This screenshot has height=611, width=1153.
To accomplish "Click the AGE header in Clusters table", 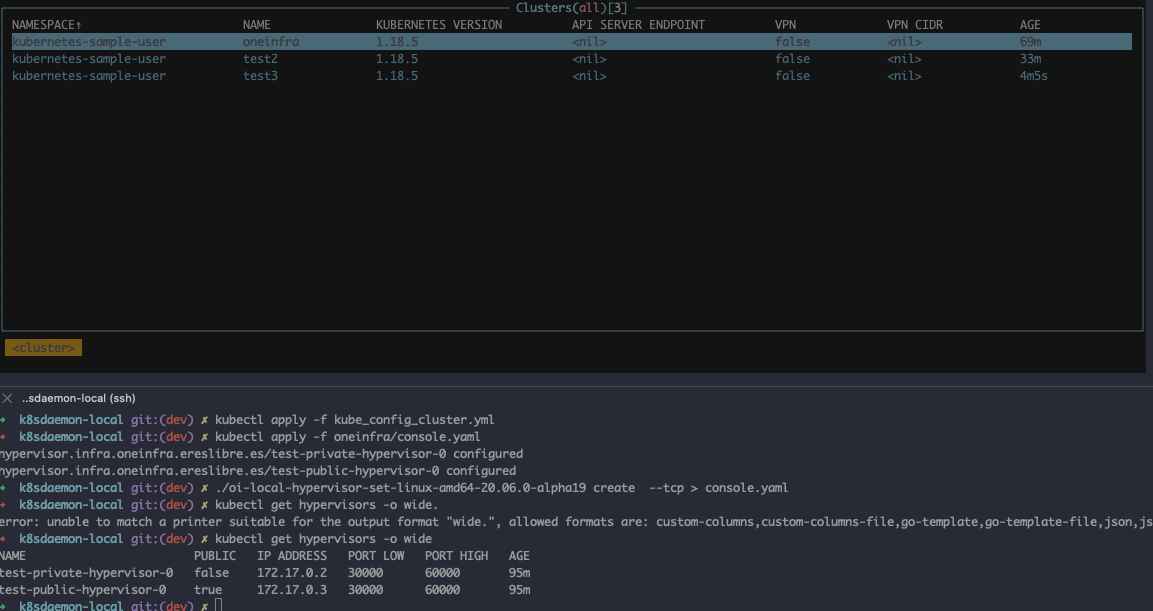I will [x=1030, y=25].
